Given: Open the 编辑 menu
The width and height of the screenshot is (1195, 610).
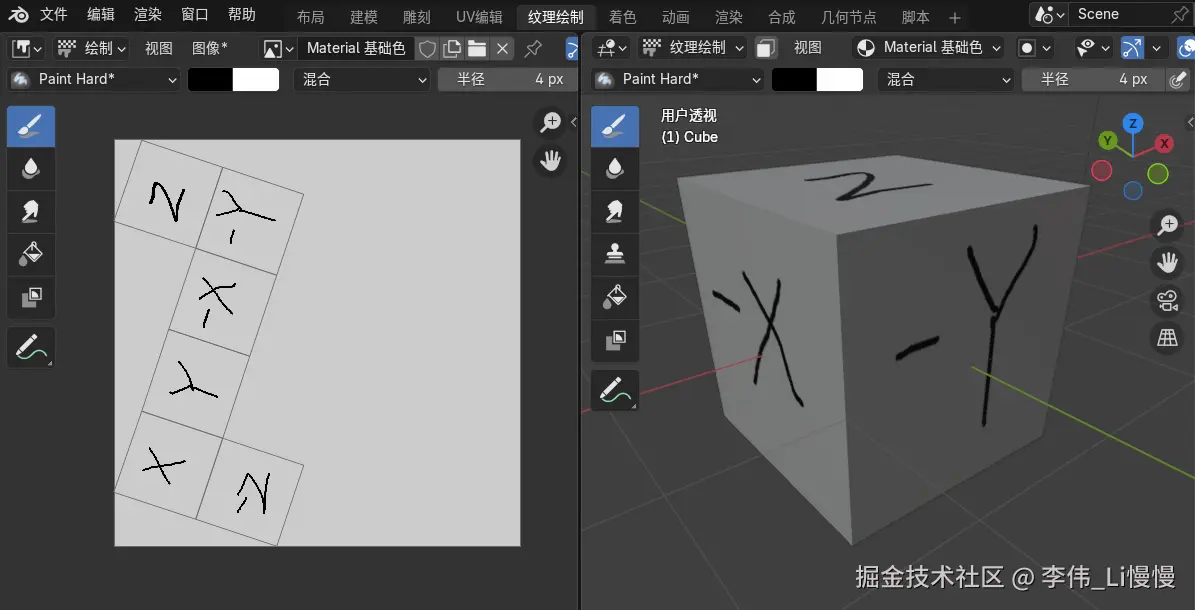Looking at the screenshot, I should coord(101,14).
